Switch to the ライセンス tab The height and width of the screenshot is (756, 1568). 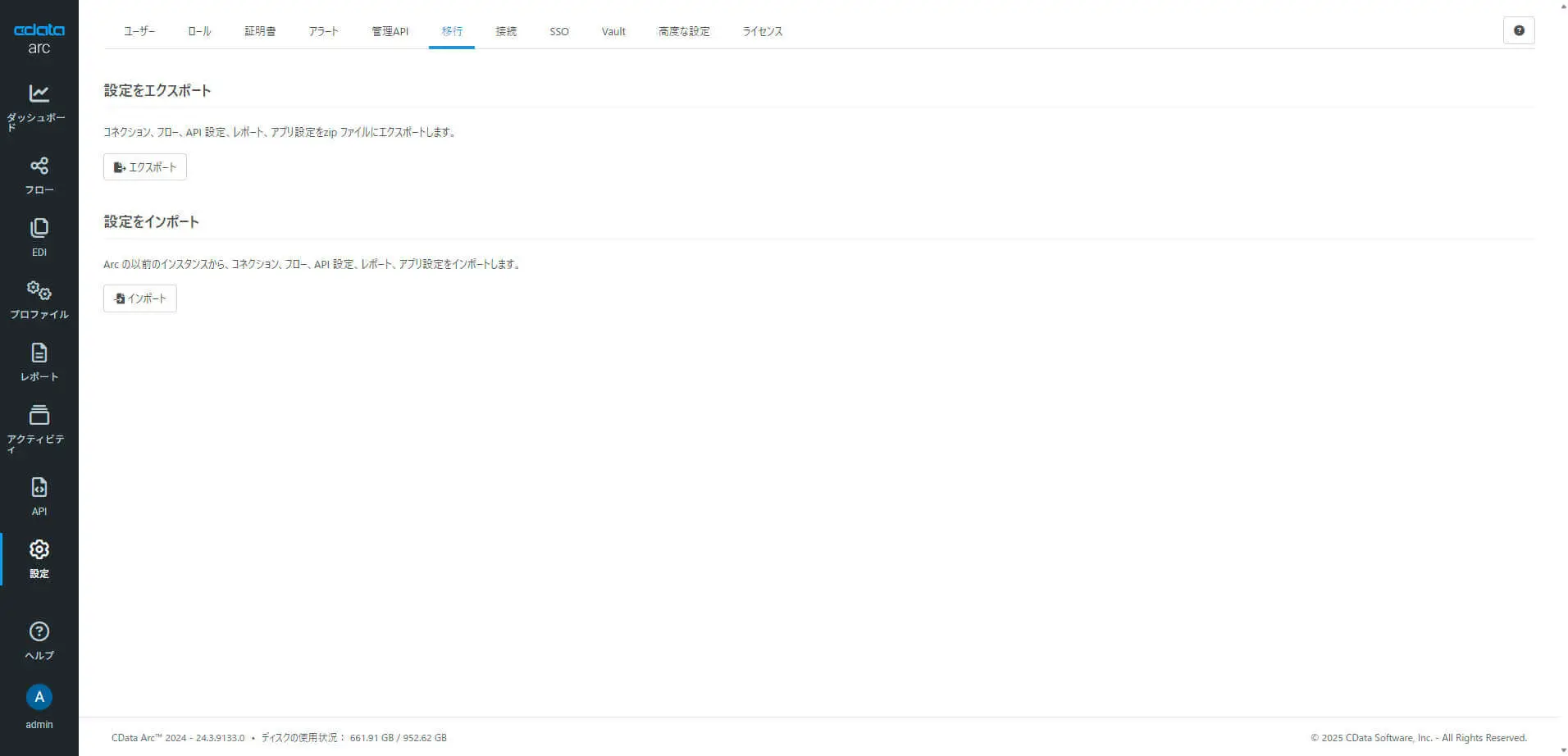(763, 31)
